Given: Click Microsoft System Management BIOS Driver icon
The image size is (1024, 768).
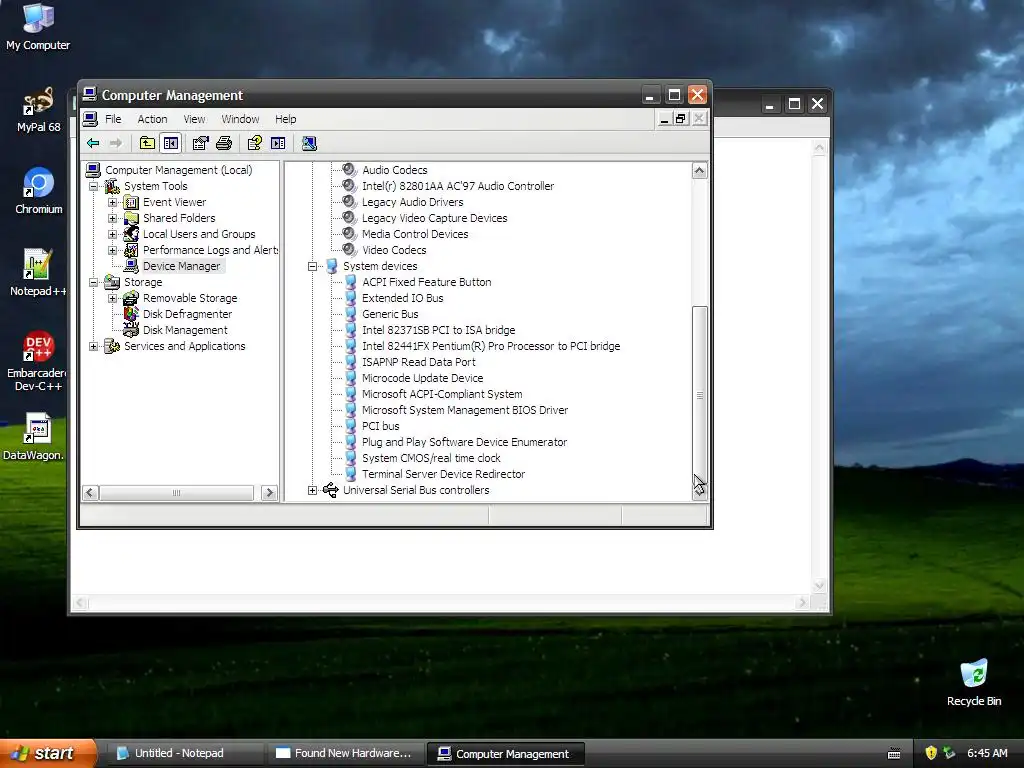Looking at the screenshot, I should pyautogui.click(x=351, y=410).
